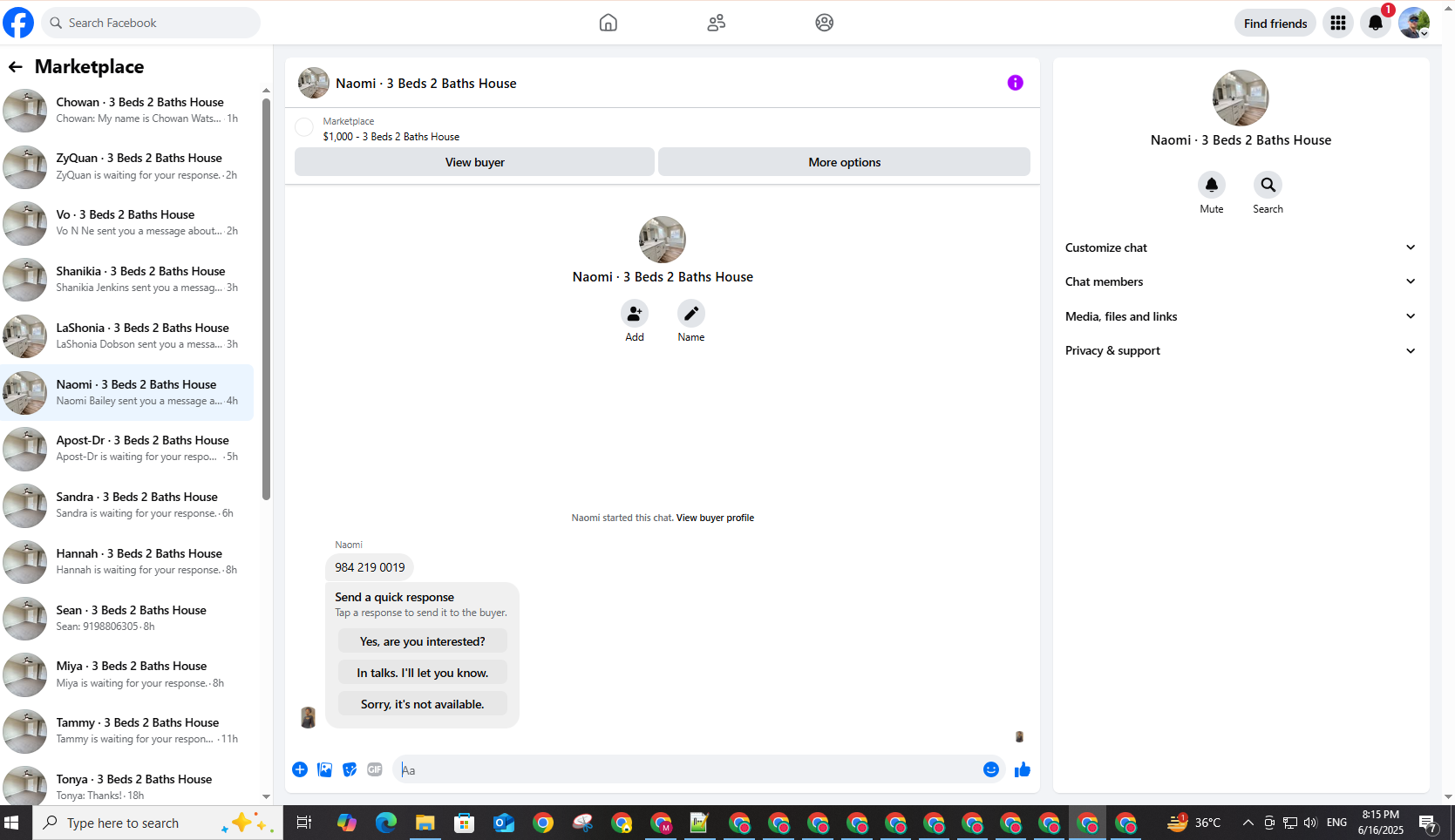The image size is (1455, 840).
Task: Open ZyQuan conversation
Action: pyautogui.click(x=128, y=166)
